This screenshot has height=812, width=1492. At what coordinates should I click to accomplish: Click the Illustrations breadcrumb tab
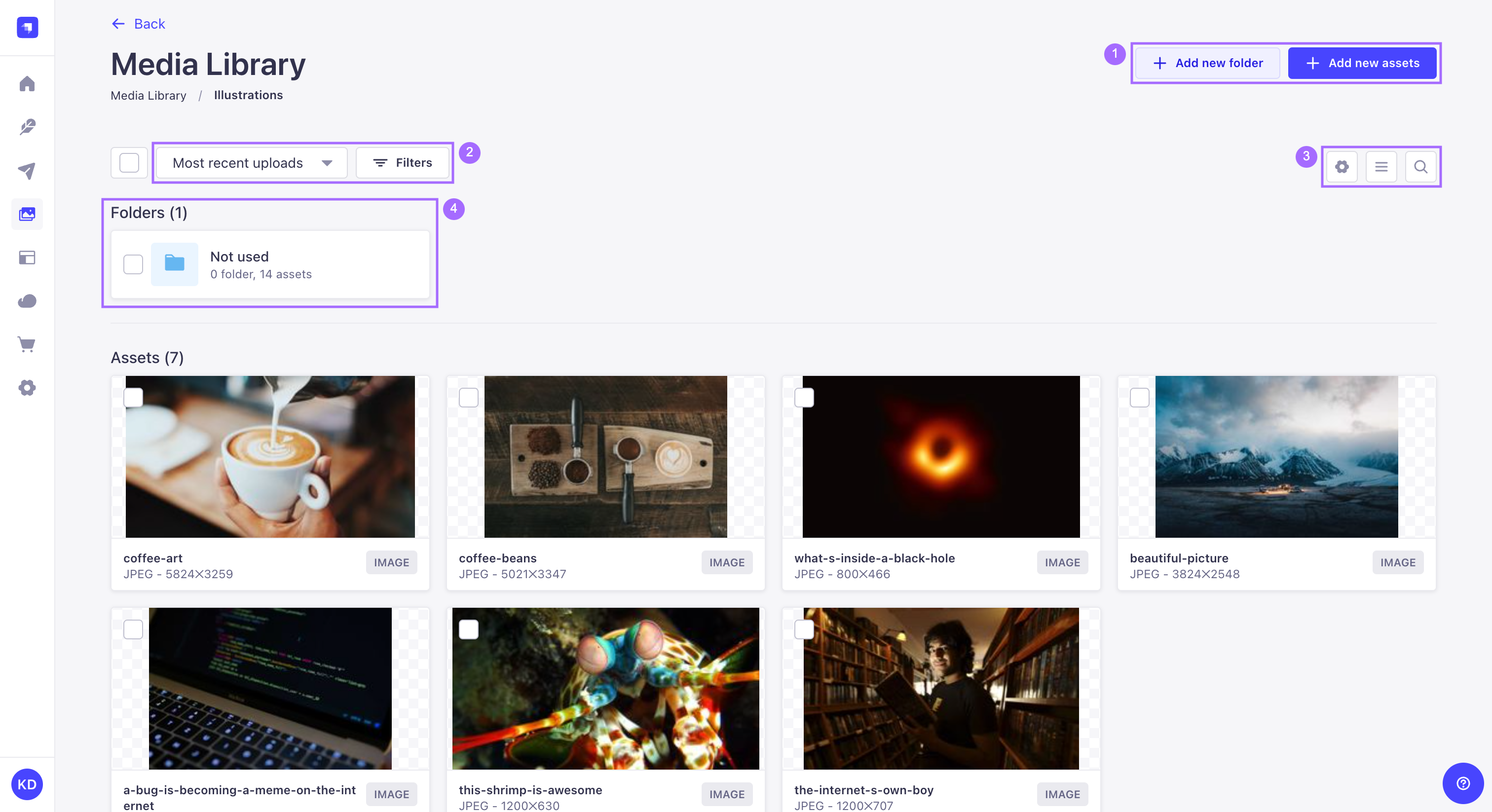(x=247, y=94)
